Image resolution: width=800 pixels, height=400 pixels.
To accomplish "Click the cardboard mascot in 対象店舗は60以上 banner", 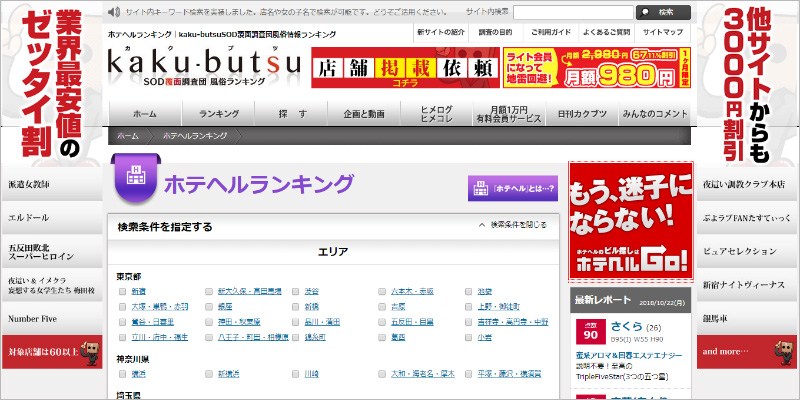I will click(91, 351).
